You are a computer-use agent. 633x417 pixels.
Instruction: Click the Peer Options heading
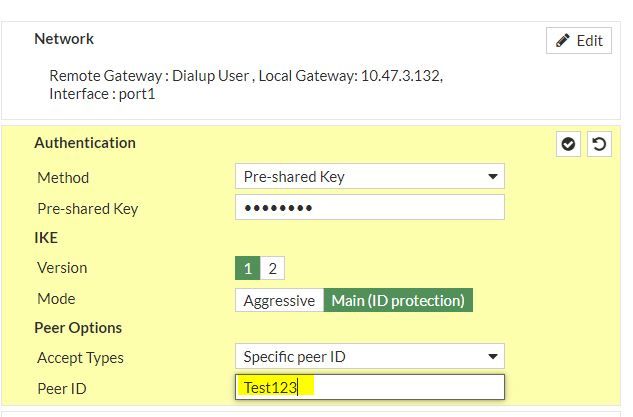(x=78, y=328)
